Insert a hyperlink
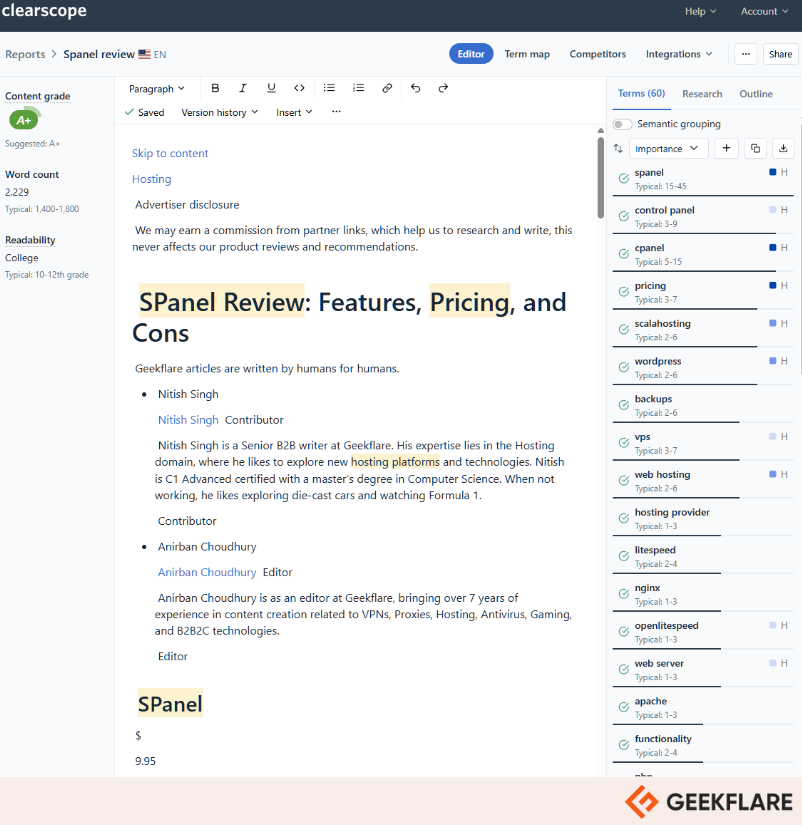The height and width of the screenshot is (825, 802). point(387,88)
